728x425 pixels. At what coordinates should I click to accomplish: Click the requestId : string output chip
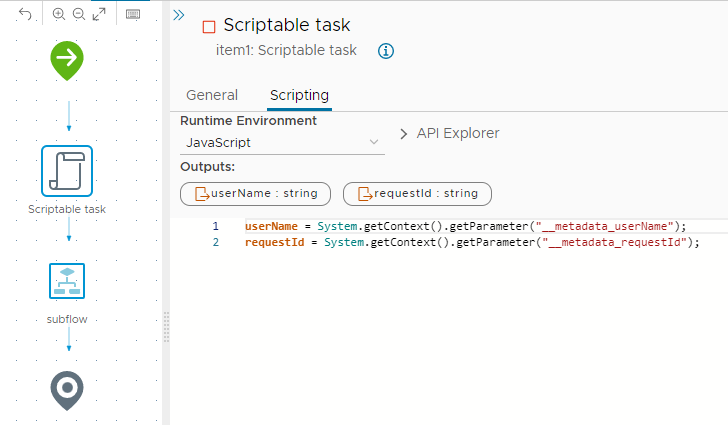click(x=417, y=194)
